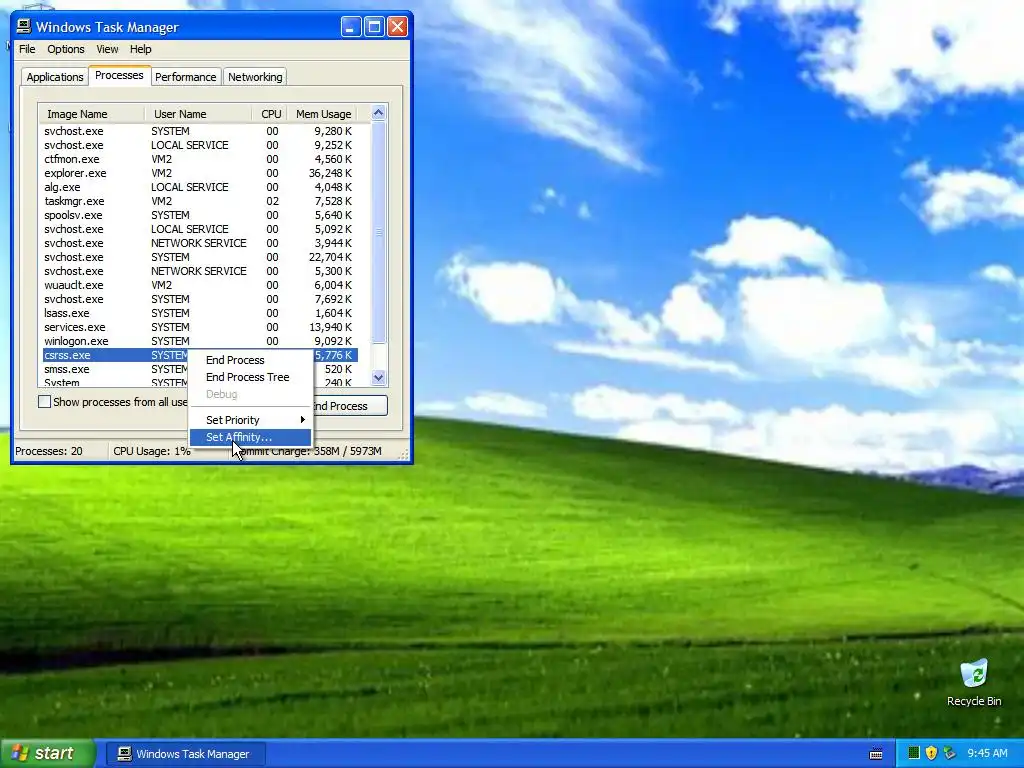Click the process list scroll up arrow
The image size is (1024, 768).
[x=378, y=113]
